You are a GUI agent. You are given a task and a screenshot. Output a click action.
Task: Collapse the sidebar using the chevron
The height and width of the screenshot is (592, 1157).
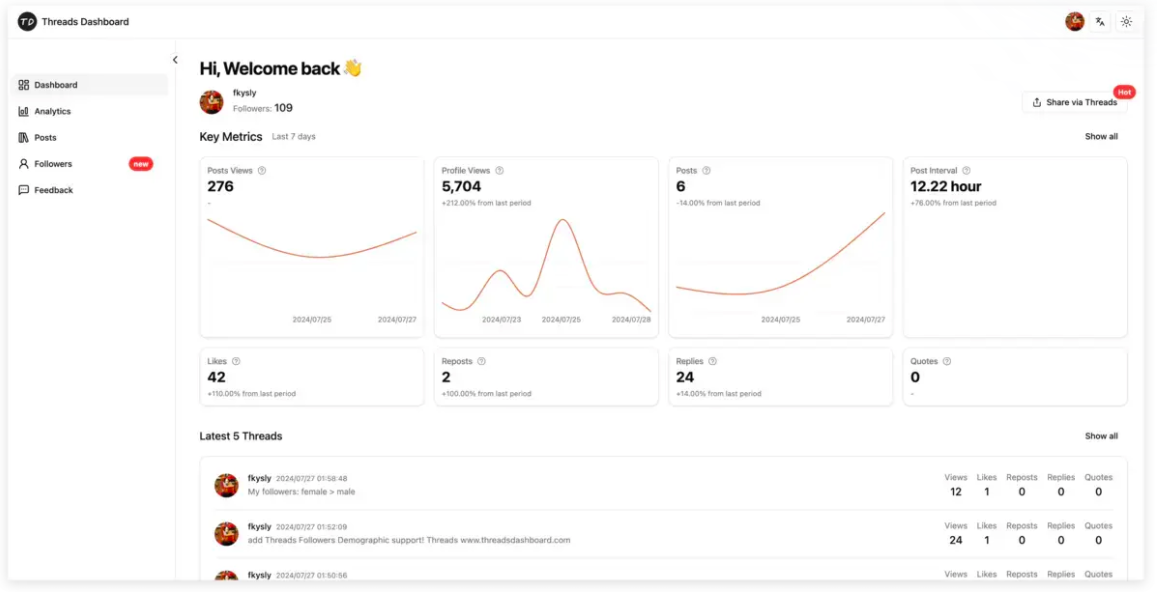click(174, 59)
